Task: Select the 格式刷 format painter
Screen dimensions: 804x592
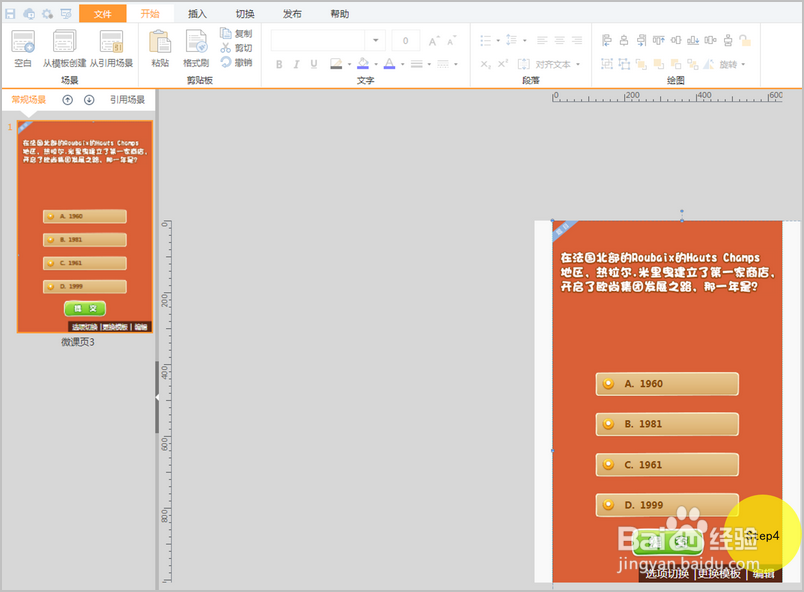Action: point(196,49)
